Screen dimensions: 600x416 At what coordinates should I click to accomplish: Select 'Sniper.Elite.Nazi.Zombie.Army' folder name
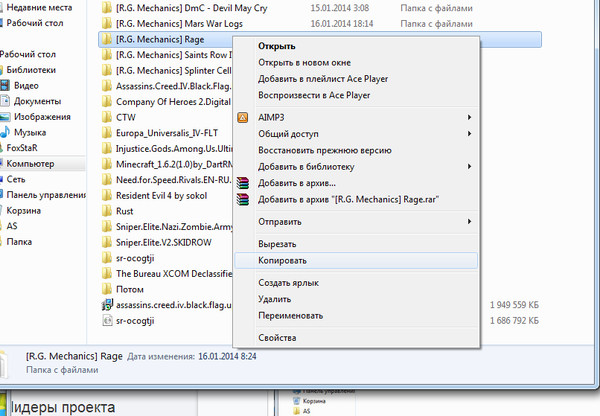tap(174, 227)
